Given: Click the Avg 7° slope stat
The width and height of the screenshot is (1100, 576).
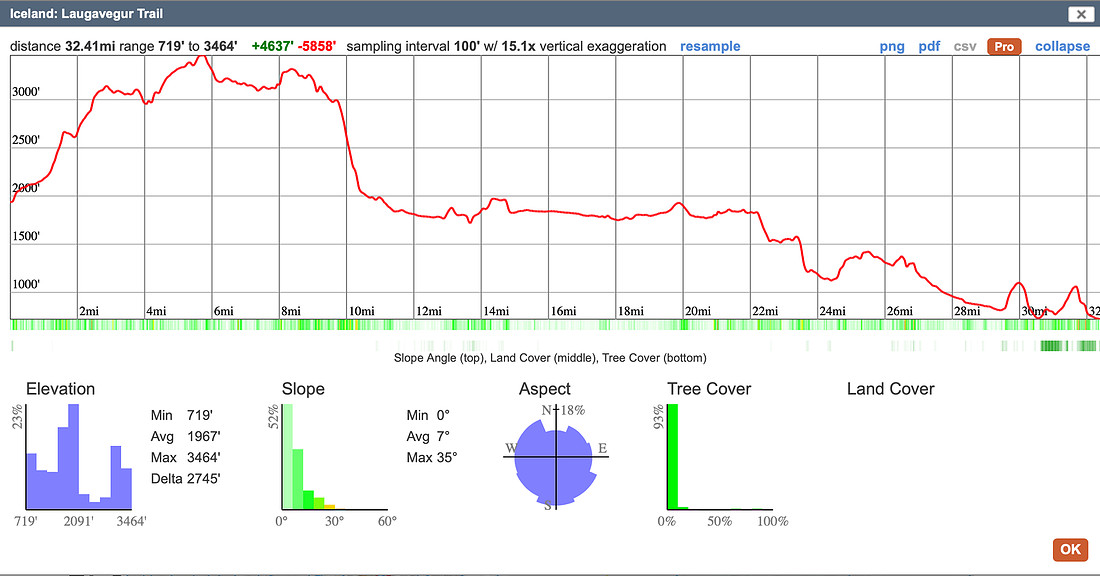Looking at the screenshot, I should point(428,436).
